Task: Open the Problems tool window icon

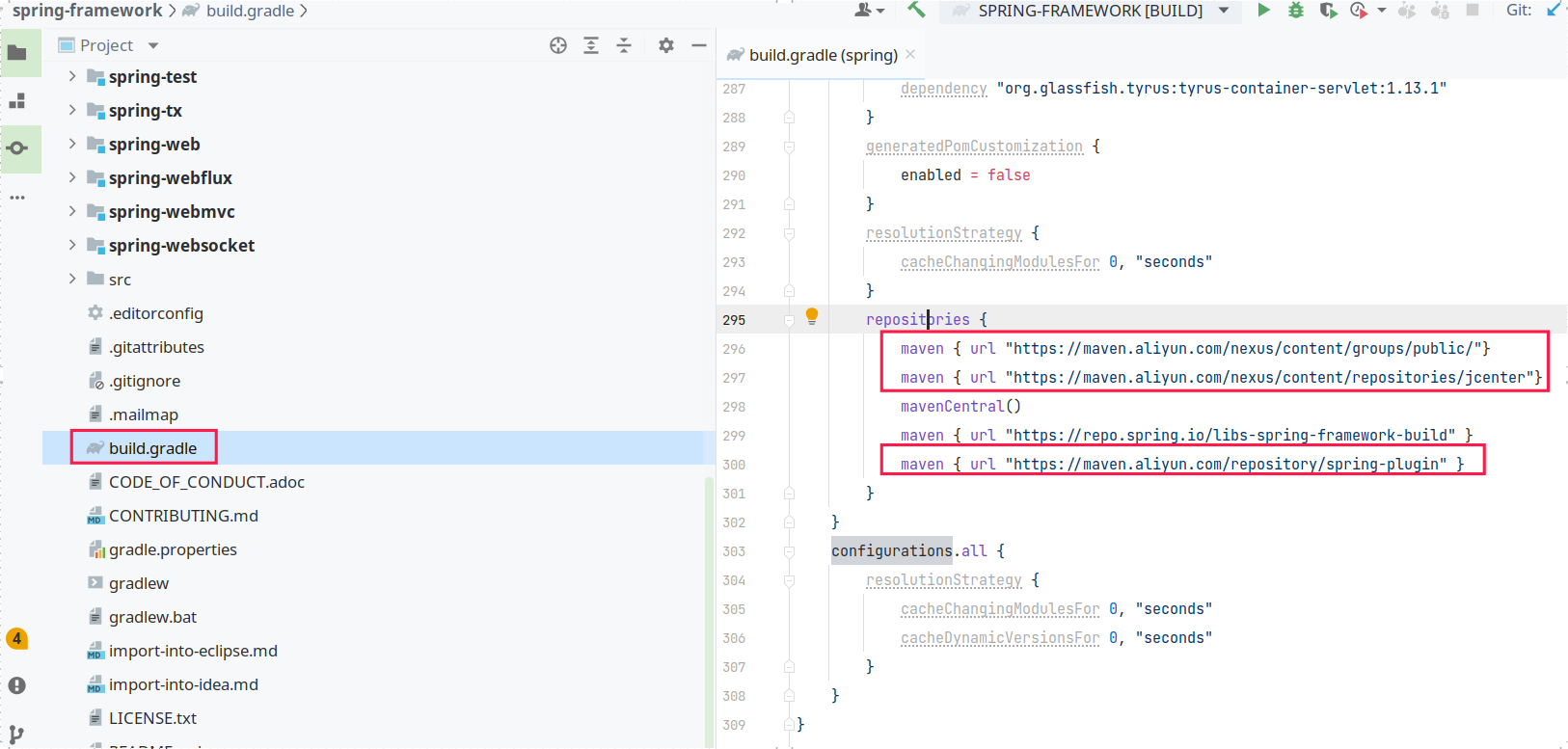Action: coord(17,685)
